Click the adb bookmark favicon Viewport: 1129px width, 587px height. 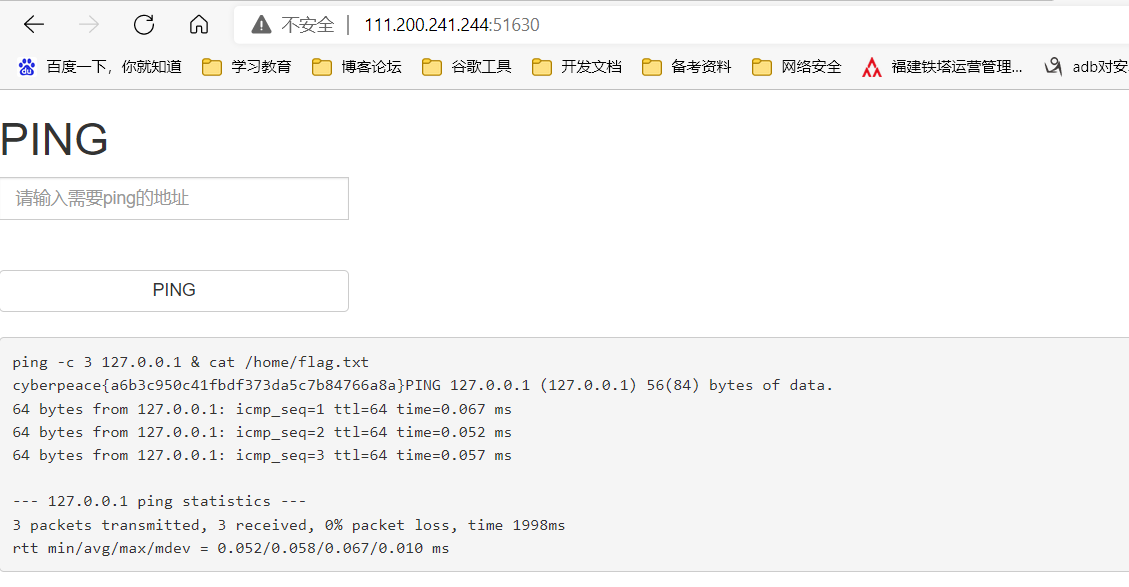[x=1053, y=67]
